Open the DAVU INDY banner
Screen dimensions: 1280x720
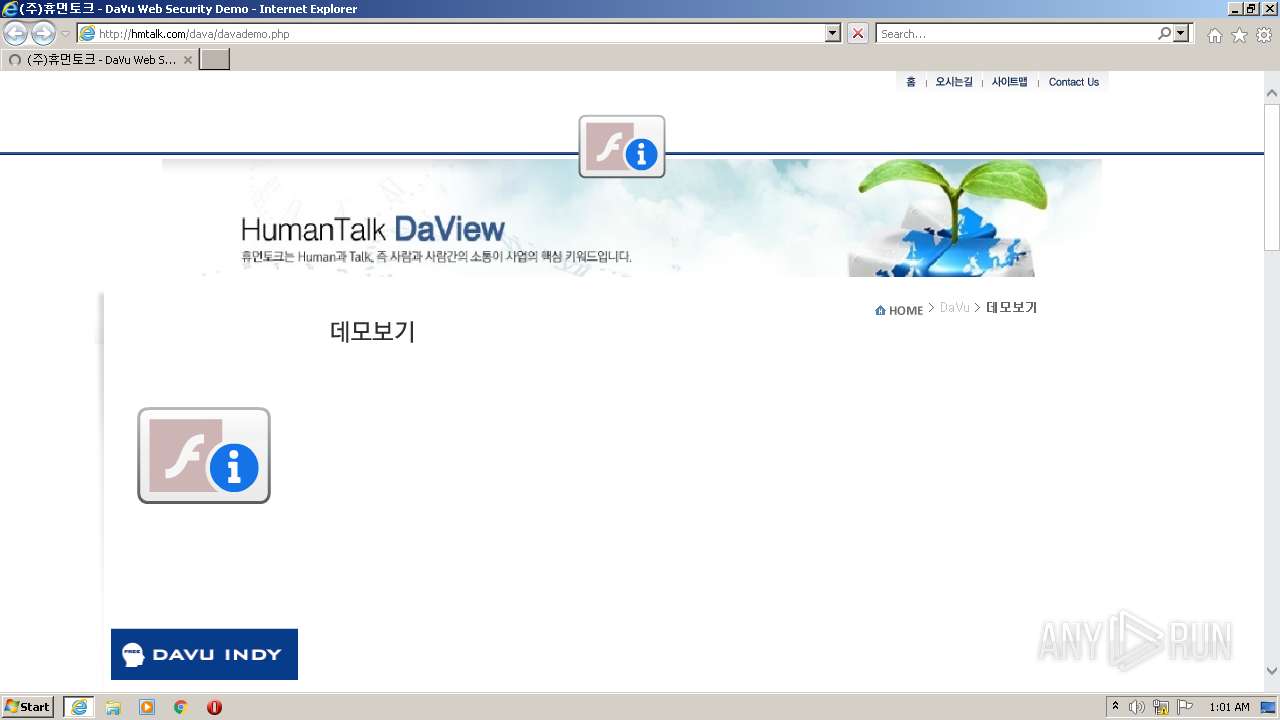pos(204,654)
